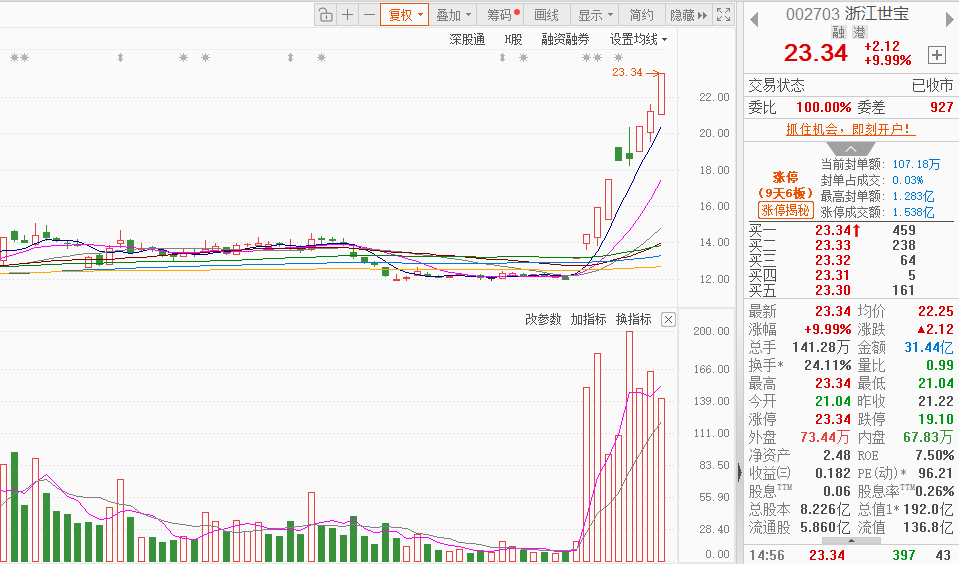Zoom in chart with plus icon

tap(347, 15)
